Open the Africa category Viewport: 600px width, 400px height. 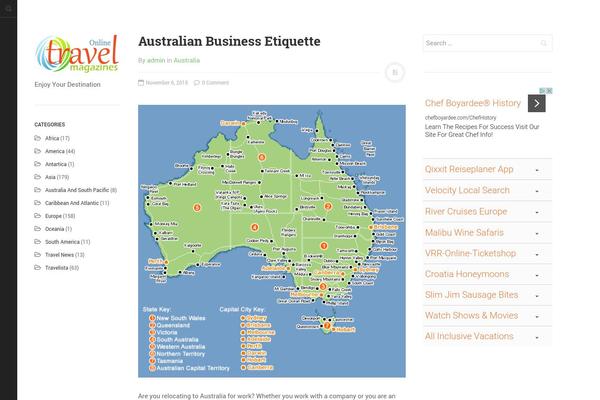point(52,138)
